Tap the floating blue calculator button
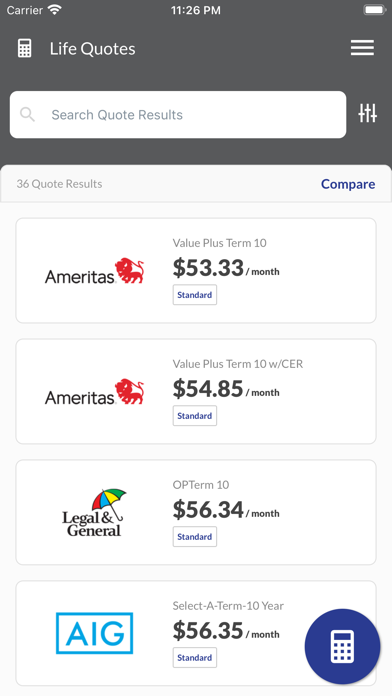Image resolution: width=392 pixels, height=696 pixels. point(342,646)
